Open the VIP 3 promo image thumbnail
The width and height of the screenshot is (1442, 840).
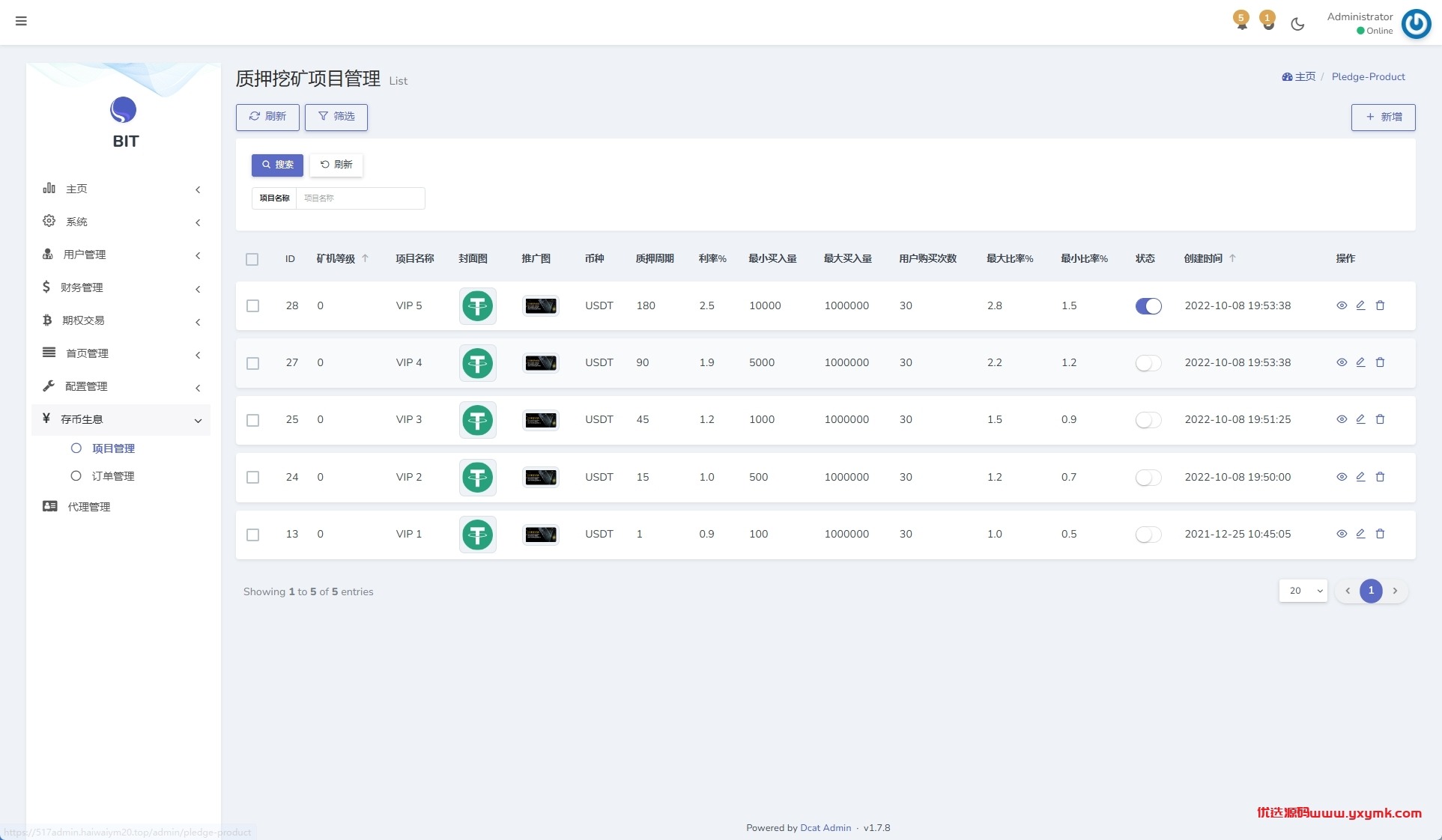click(540, 420)
